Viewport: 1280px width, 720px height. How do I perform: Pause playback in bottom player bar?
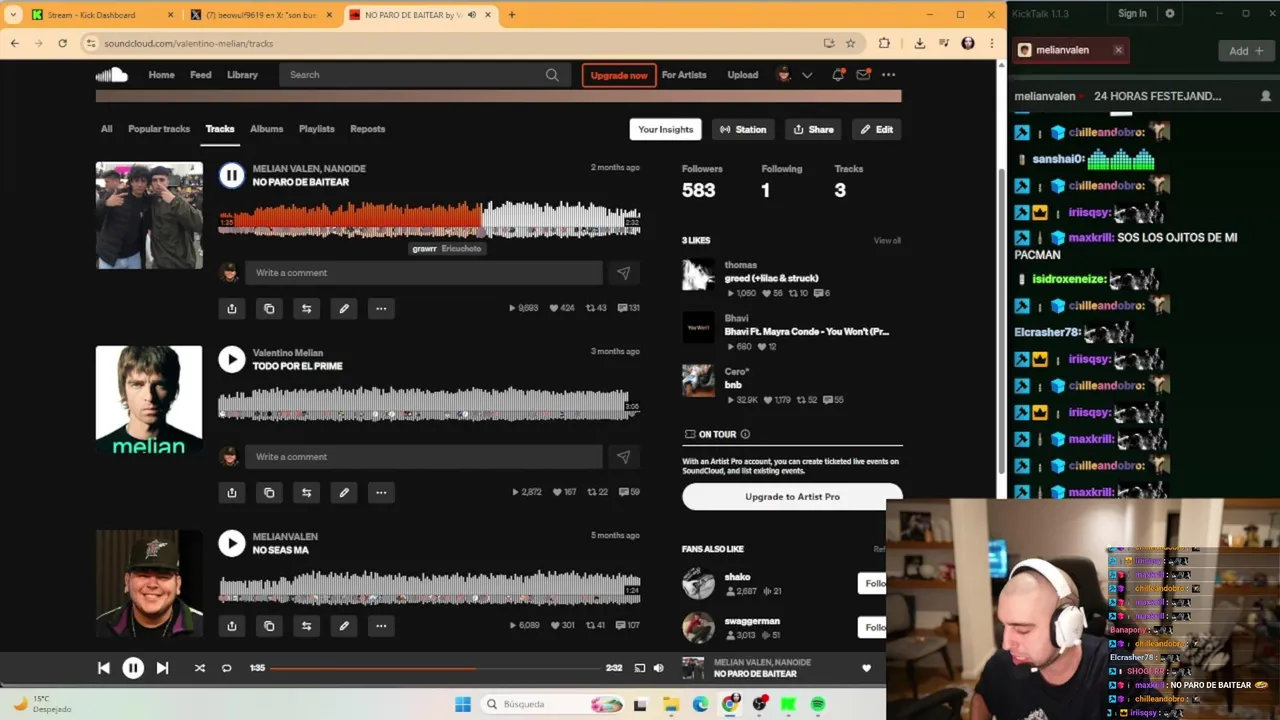[133, 668]
